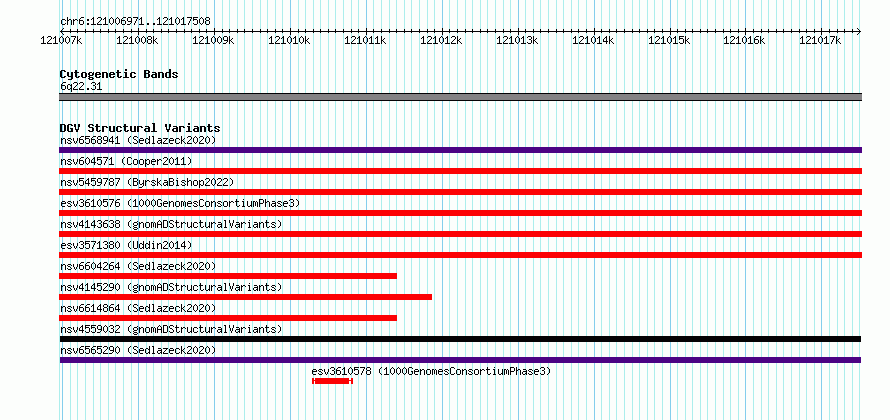Screen dimensions: 890x420
Task: Click the 121017k ruler tick label
Action: pyautogui.click(x=821, y=40)
